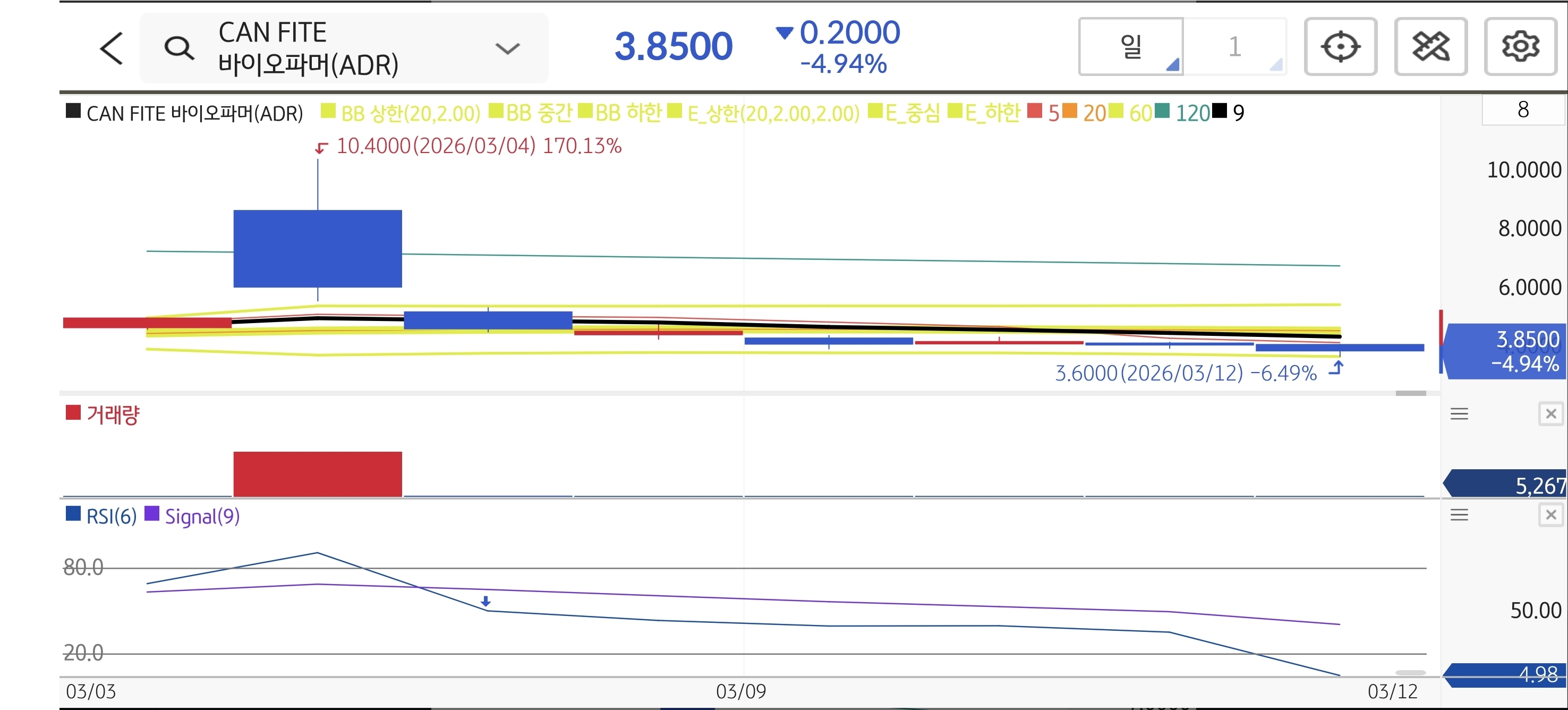Go back with the left arrow
The width and height of the screenshot is (1568, 710).
point(112,48)
